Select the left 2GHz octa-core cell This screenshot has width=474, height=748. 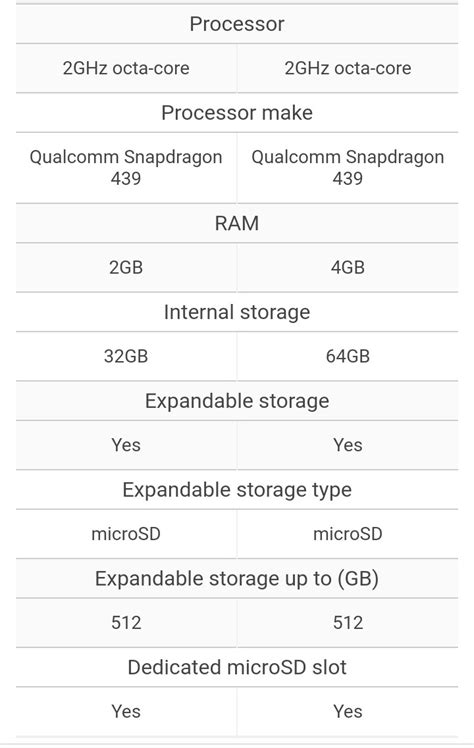tap(126, 68)
